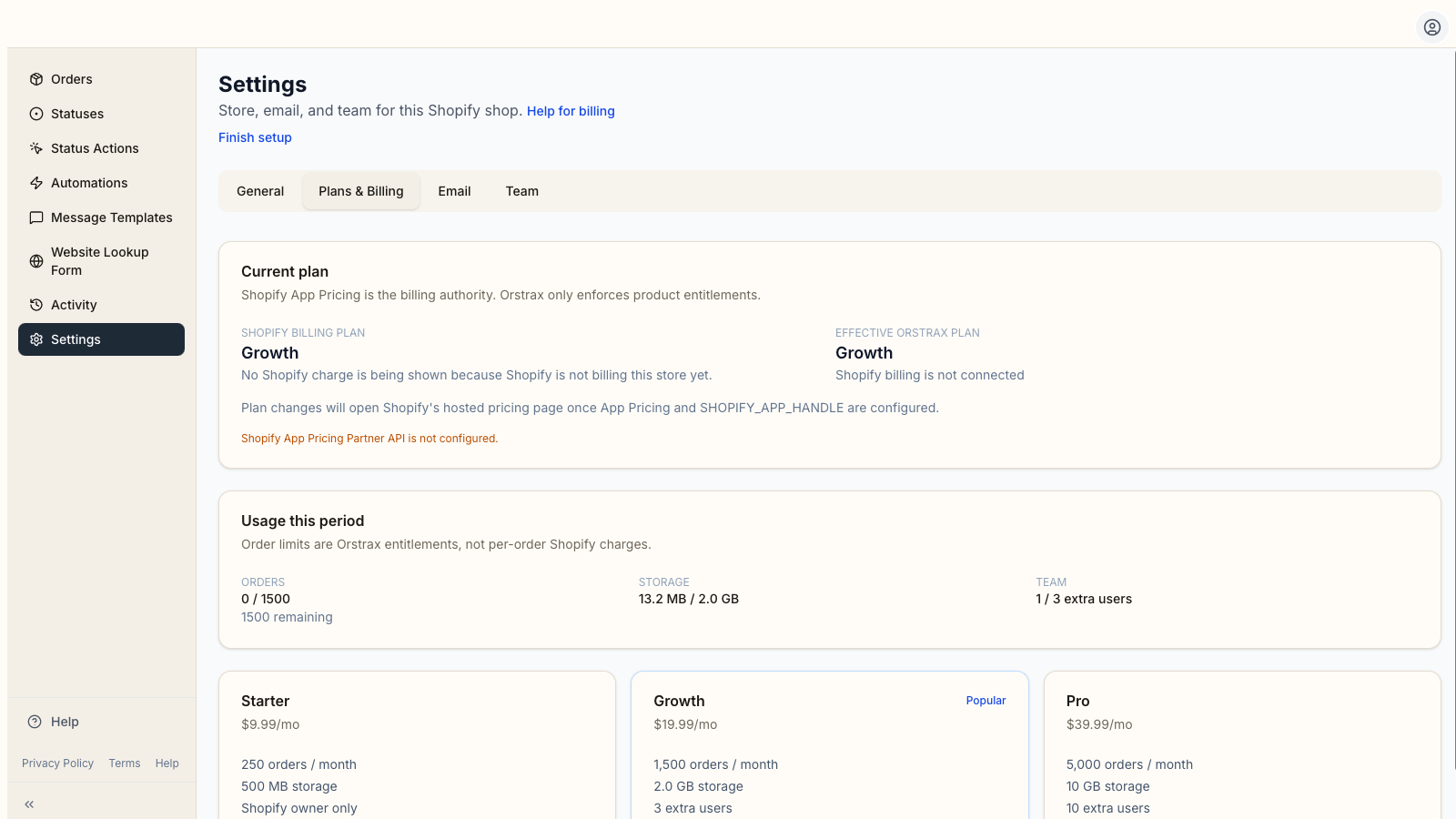Open Message Templates page
Image resolution: width=1456 pixels, height=819 pixels.
[101, 217]
